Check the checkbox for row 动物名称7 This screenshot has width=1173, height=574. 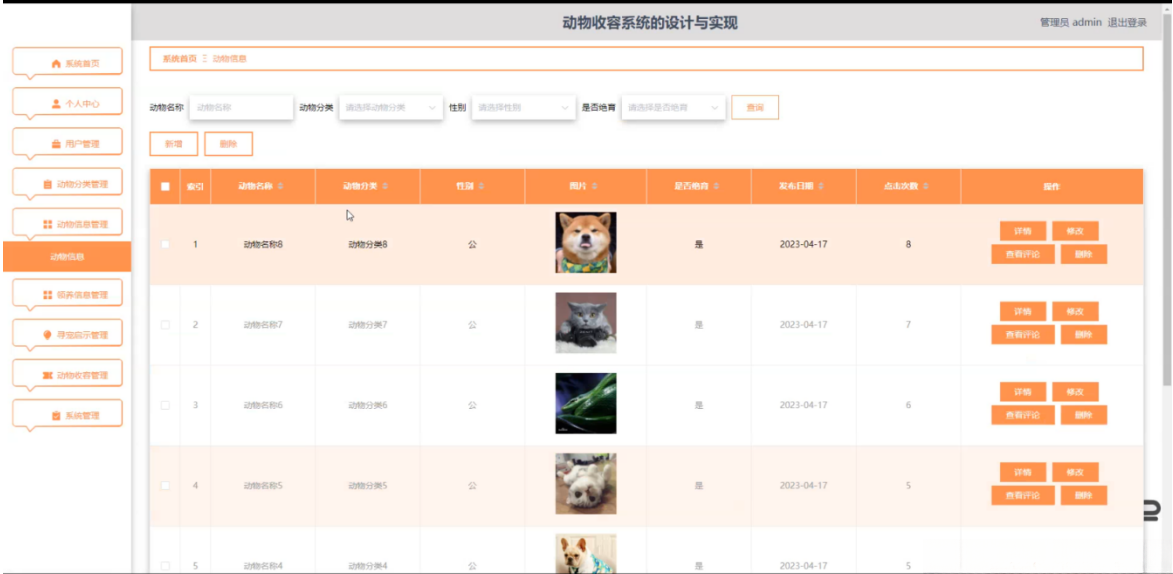pos(165,325)
